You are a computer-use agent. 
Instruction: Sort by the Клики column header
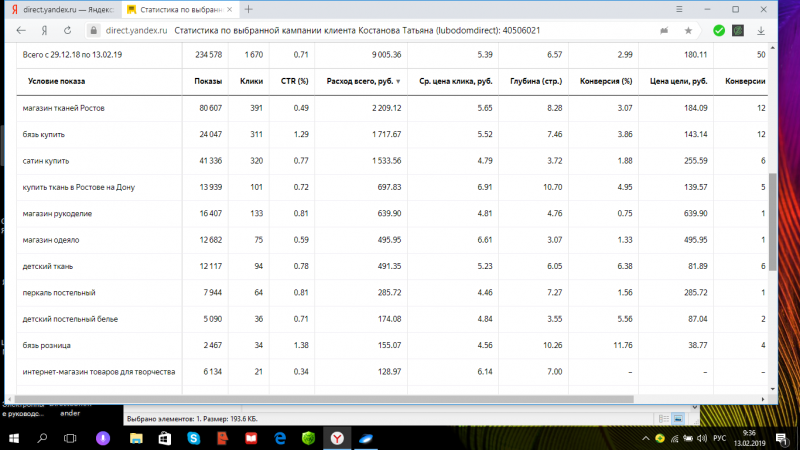tap(252, 81)
